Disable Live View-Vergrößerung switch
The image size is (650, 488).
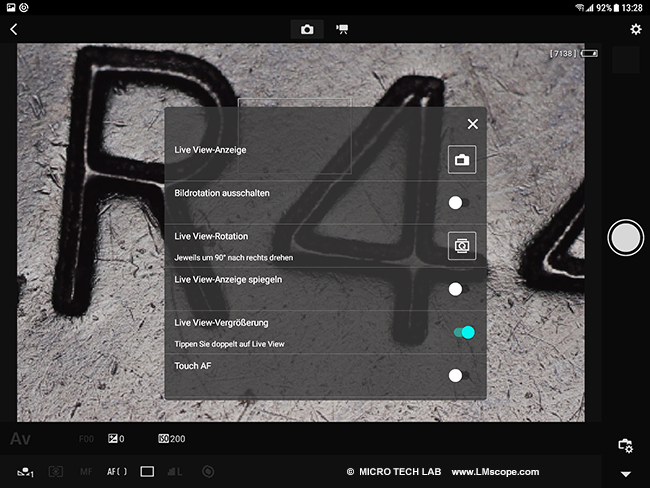click(x=464, y=332)
